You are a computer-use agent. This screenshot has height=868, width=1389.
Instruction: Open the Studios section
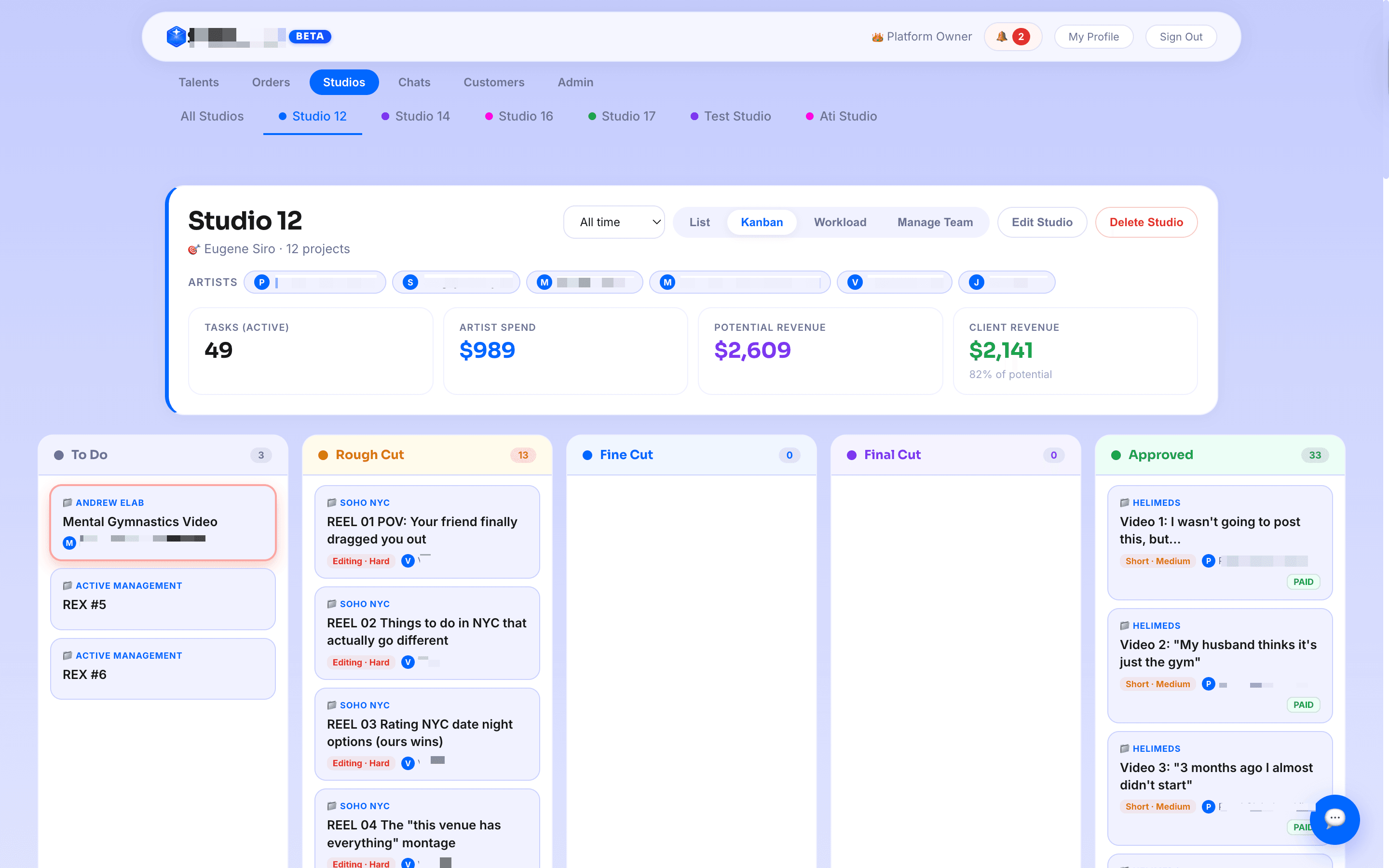pos(344,82)
